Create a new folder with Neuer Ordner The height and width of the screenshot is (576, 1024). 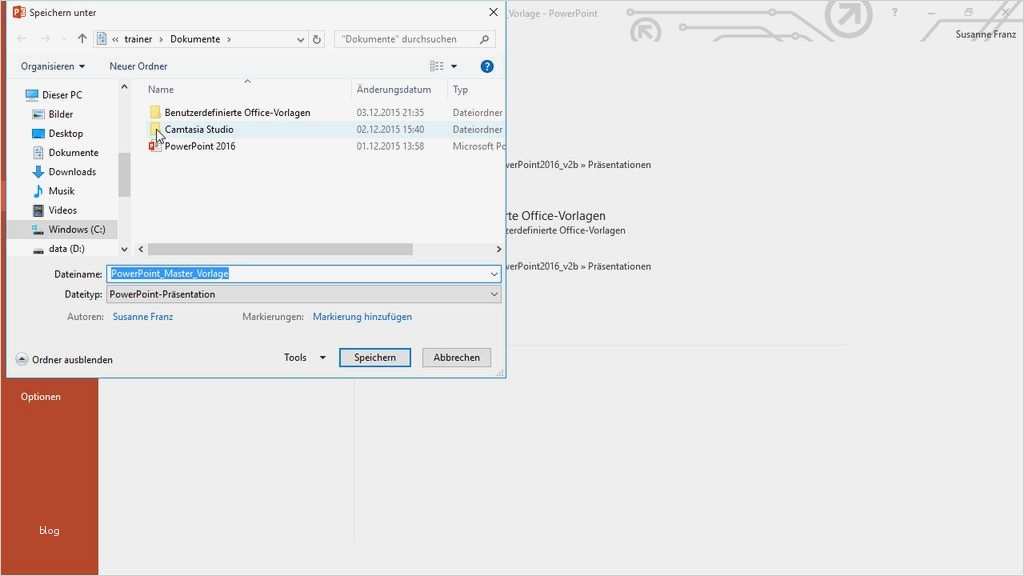click(x=138, y=66)
